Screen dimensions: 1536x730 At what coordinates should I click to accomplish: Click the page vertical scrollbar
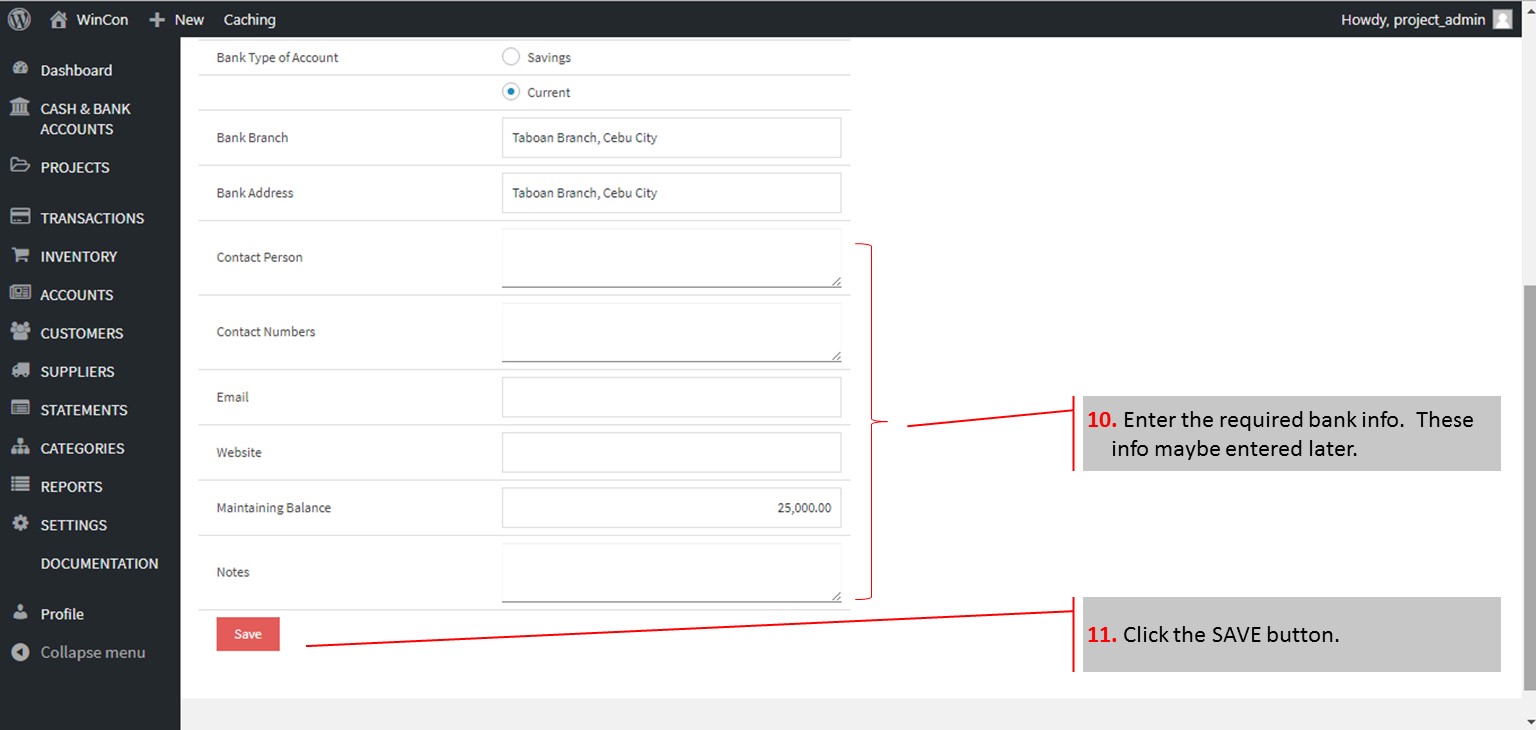pos(1528,480)
